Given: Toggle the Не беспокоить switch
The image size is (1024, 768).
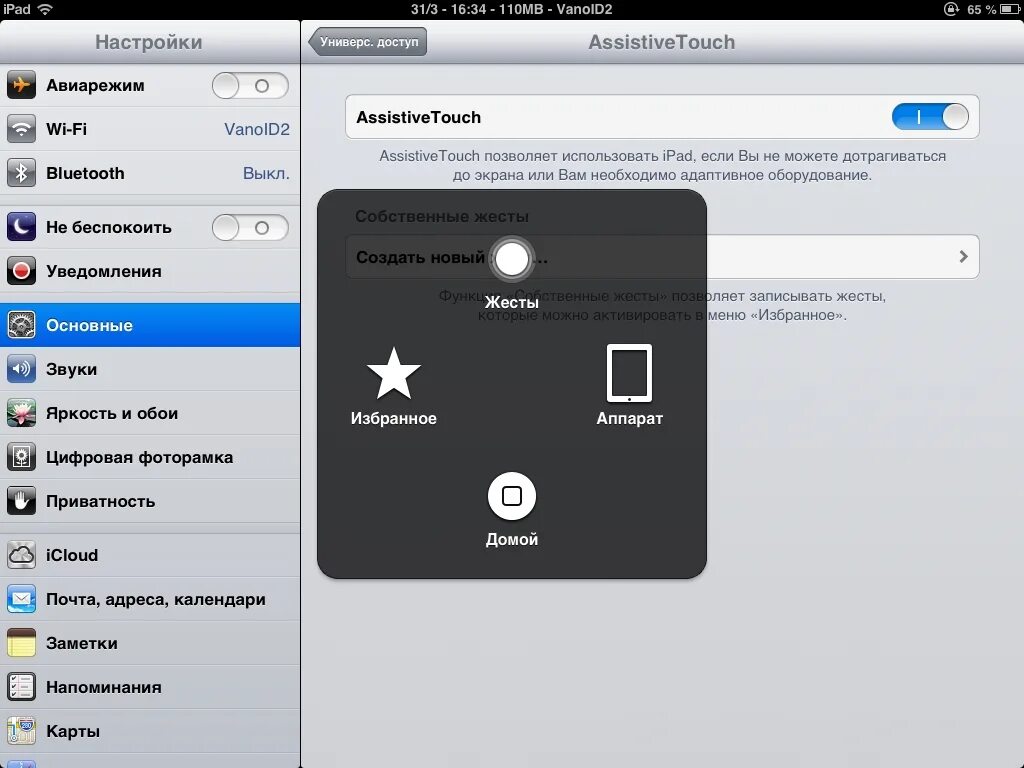Looking at the screenshot, I should pyautogui.click(x=250, y=227).
